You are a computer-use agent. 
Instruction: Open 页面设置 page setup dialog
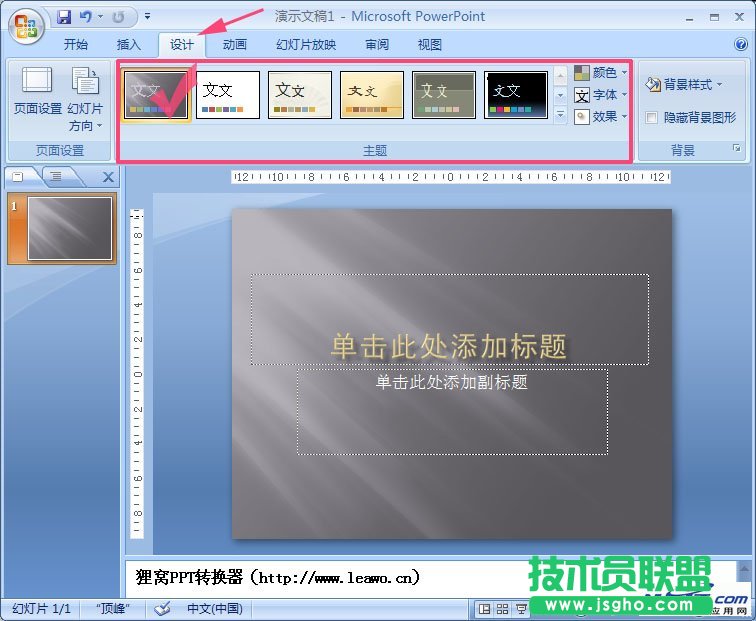38,91
